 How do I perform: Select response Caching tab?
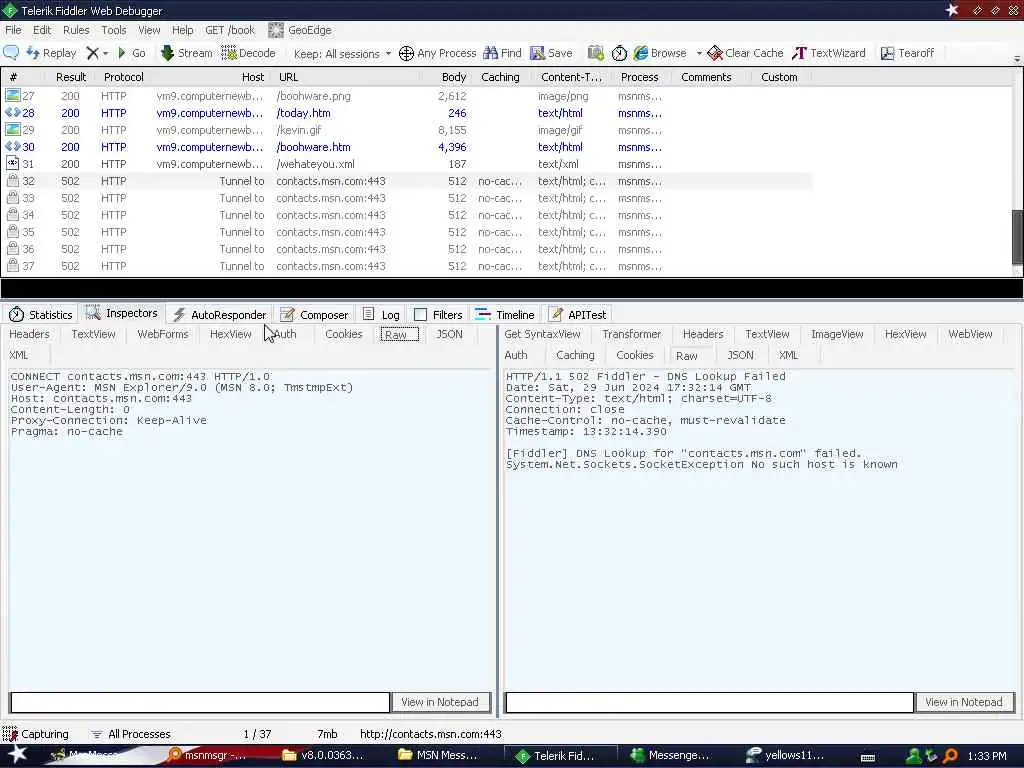tap(575, 355)
